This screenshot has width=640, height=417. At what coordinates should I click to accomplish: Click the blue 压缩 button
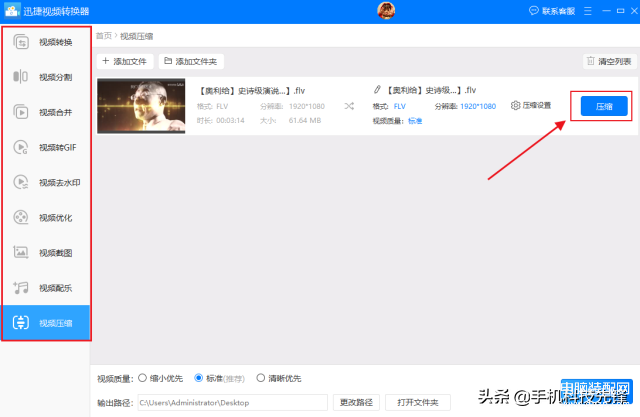click(x=604, y=106)
